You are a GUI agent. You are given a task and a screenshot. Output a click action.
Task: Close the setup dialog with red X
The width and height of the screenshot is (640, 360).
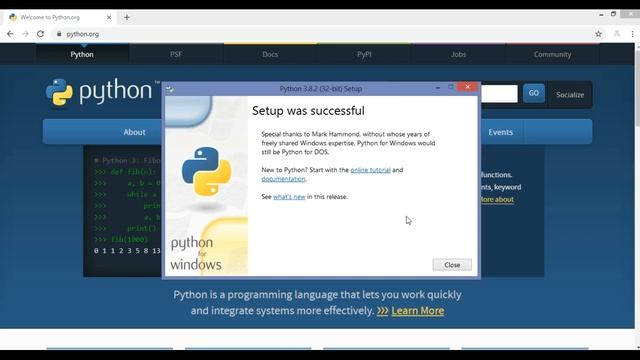click(468, 87)
